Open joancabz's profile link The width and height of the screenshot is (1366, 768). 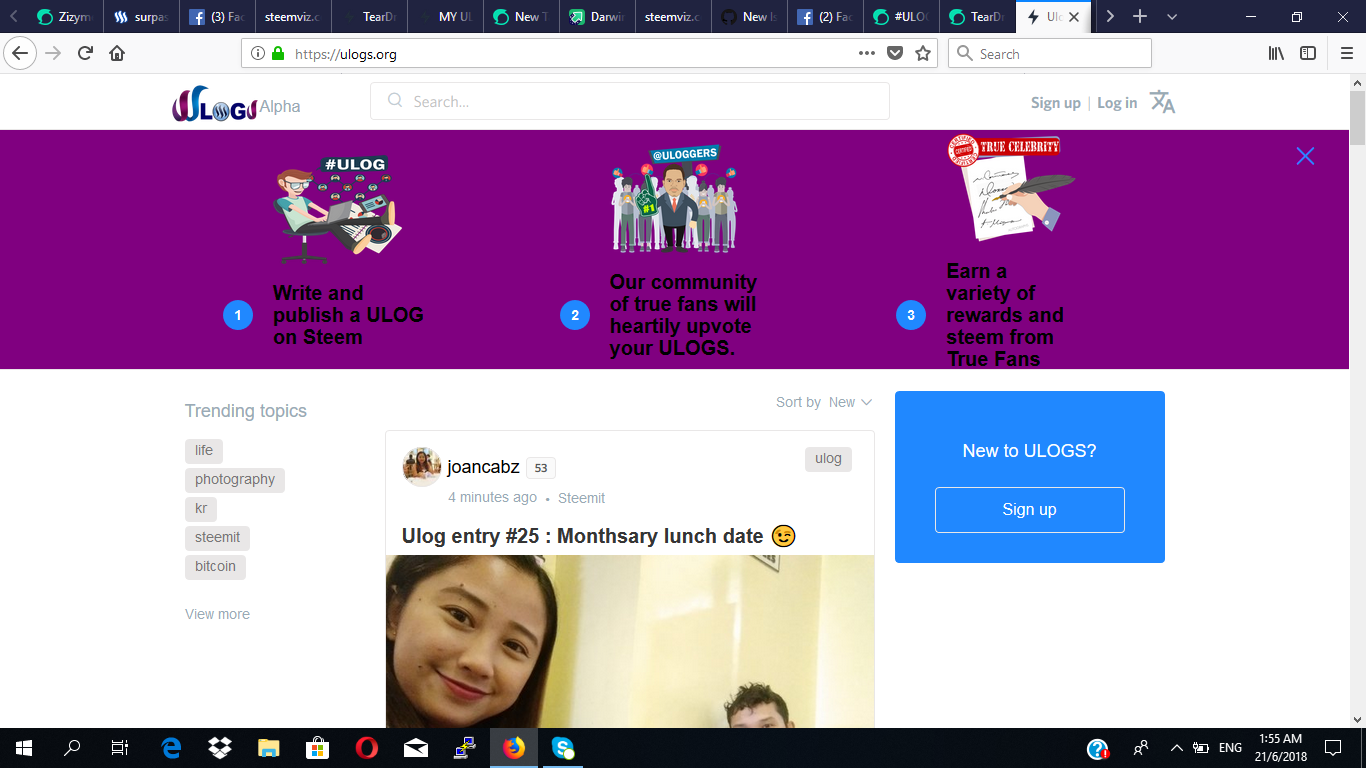click(x=485, y=467)
